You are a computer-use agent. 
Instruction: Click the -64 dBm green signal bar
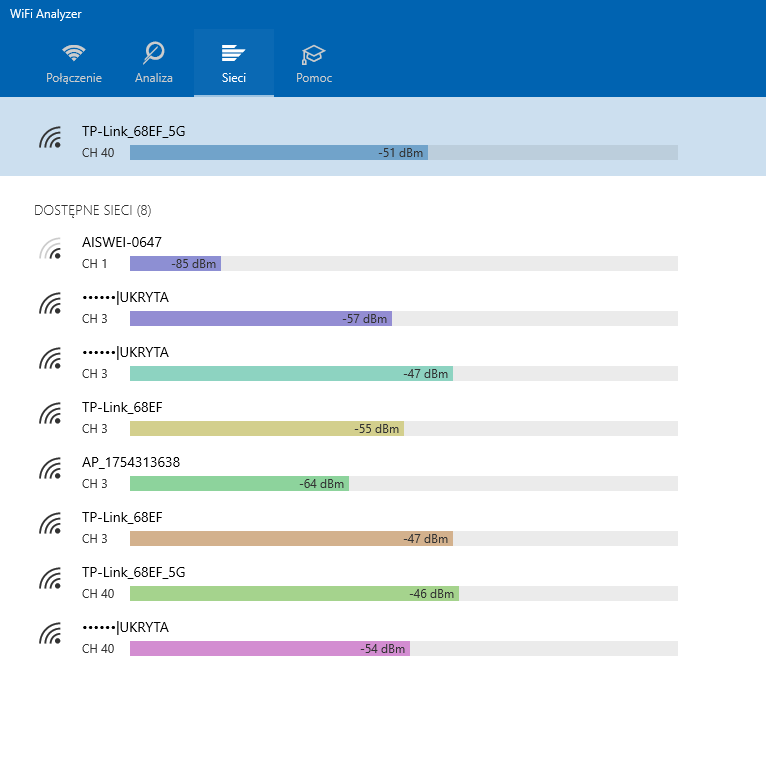point(239,484)
